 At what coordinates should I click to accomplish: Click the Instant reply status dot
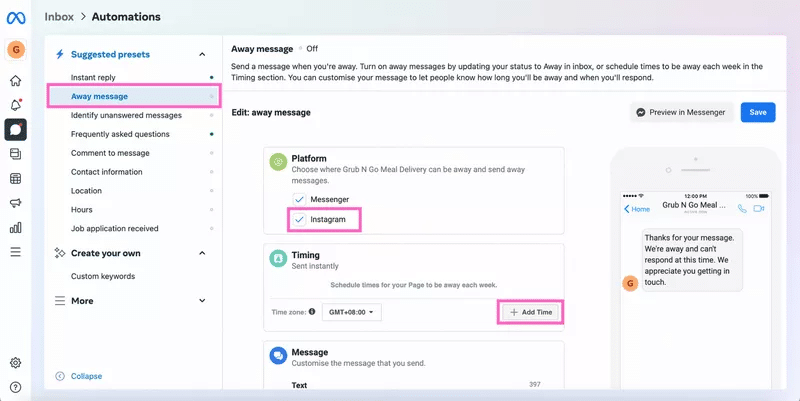212,78
